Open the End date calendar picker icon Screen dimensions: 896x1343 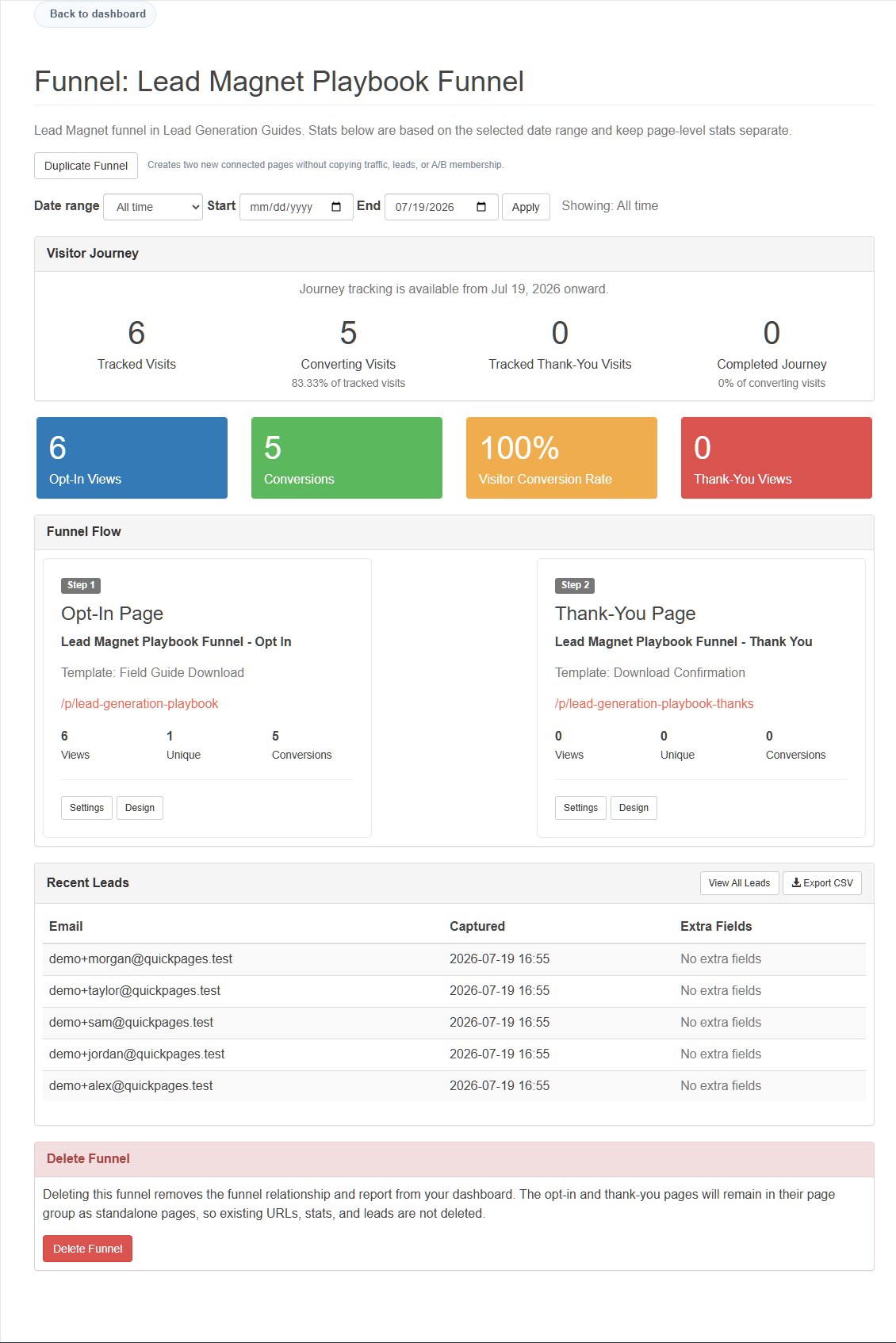click(481, 207)
